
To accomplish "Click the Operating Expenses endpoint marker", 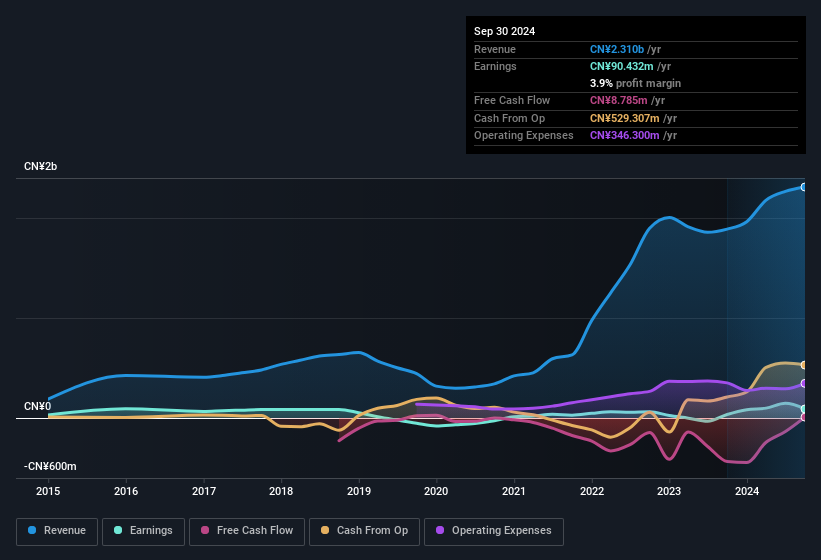I will [804, 384].
